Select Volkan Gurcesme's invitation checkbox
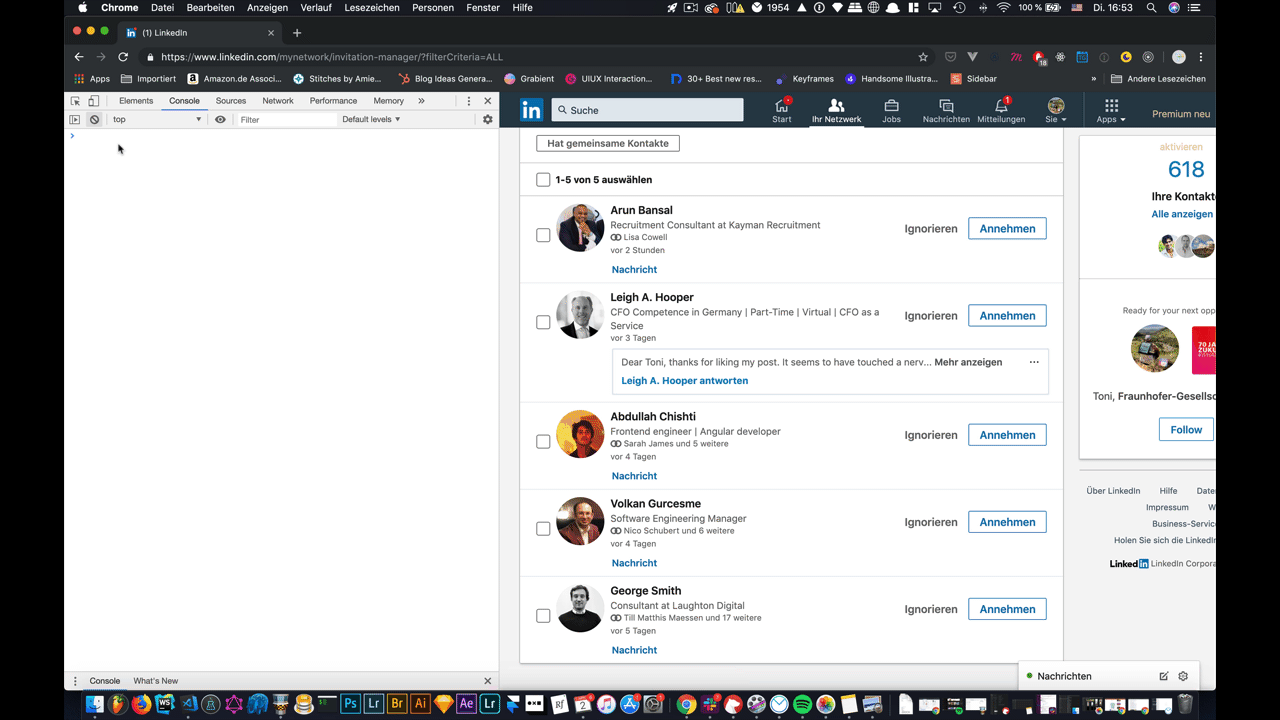 click(543, 528)
